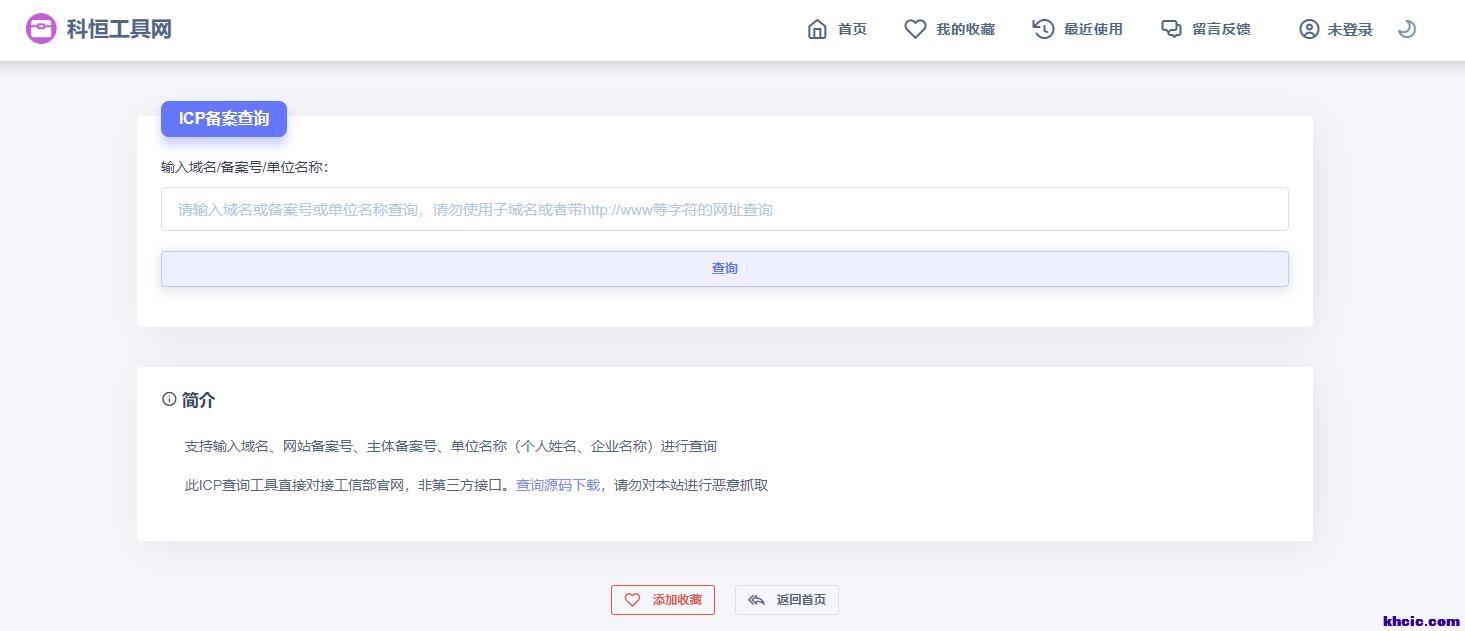The width and height of the screenshot is (1465, 631).
Task: Click the 科恒工具网 site title text
Action: coord(119,29)
